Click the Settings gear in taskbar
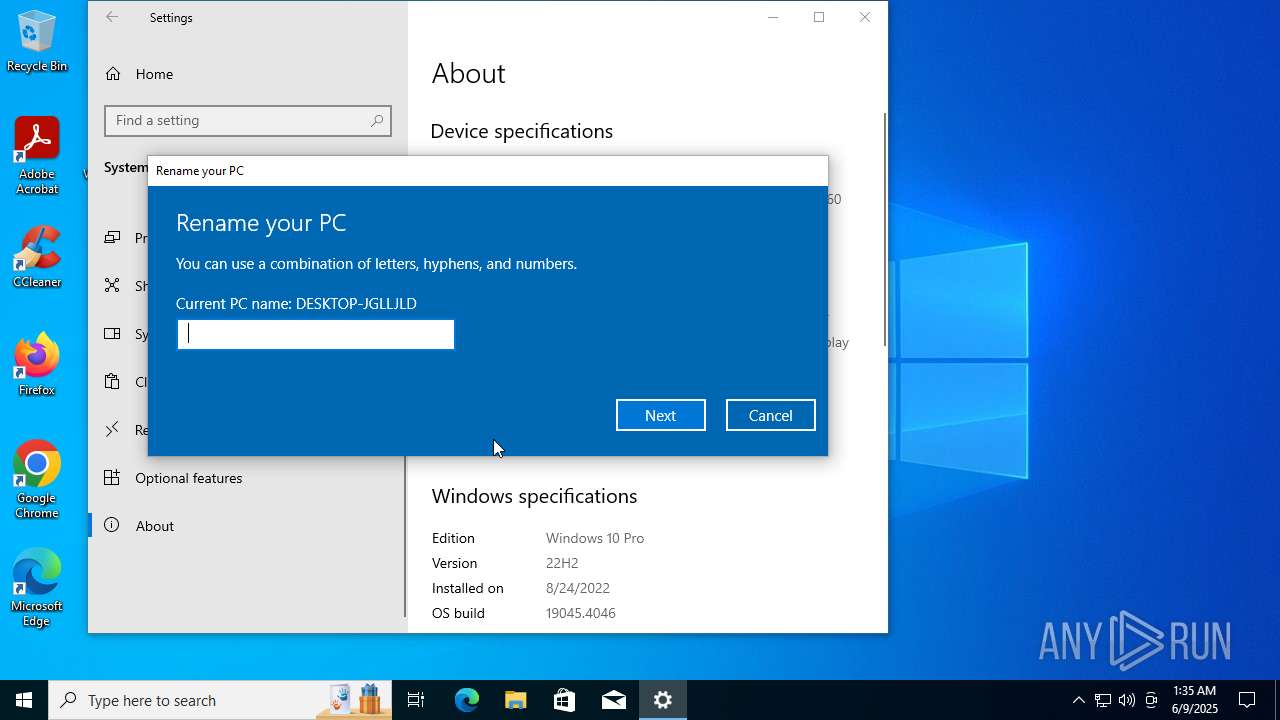 663,700
